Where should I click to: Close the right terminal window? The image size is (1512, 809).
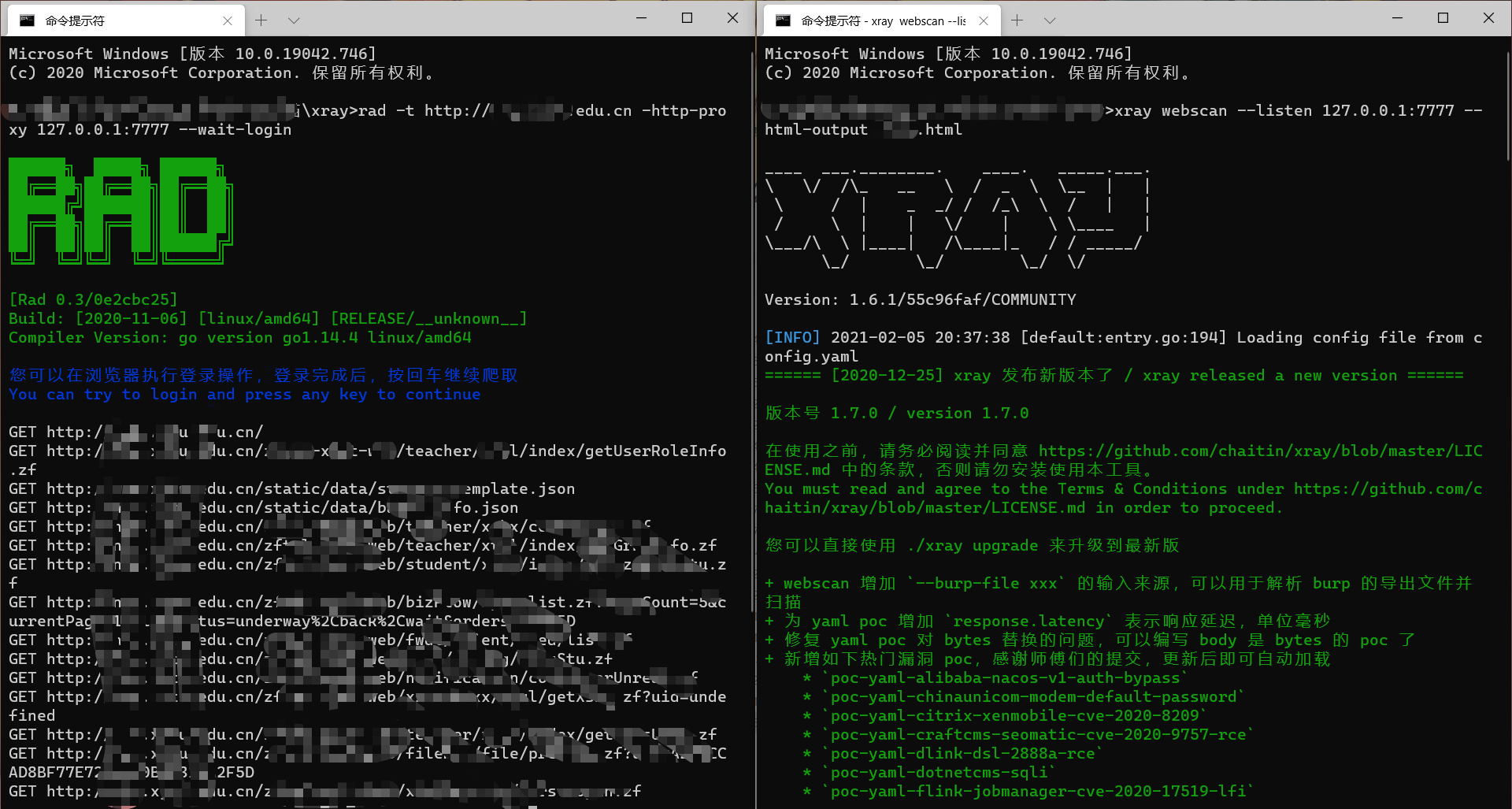coord(1488,18)
